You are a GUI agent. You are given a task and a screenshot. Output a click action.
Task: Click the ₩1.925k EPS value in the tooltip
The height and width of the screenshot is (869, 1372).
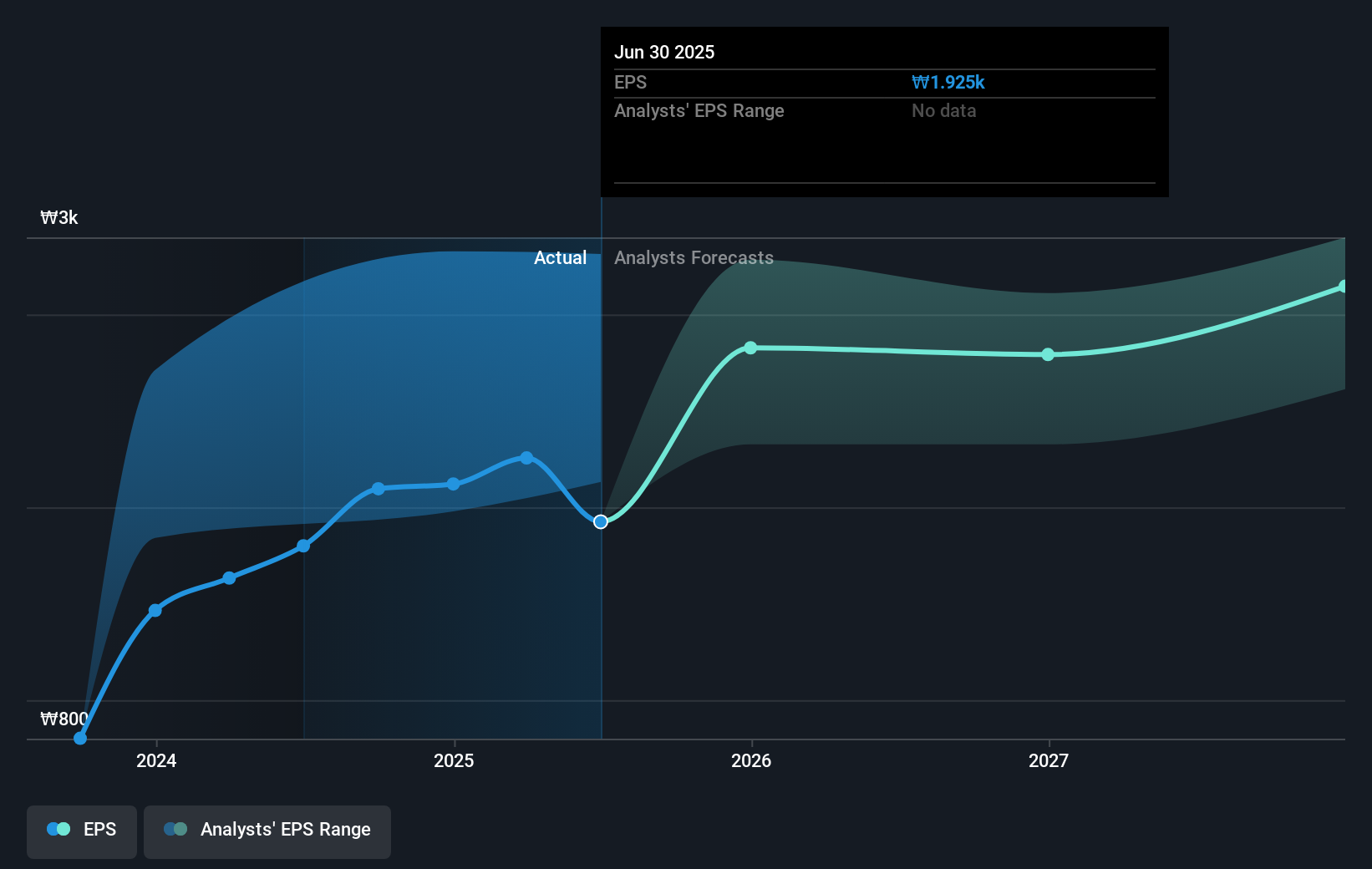point(948,82)
